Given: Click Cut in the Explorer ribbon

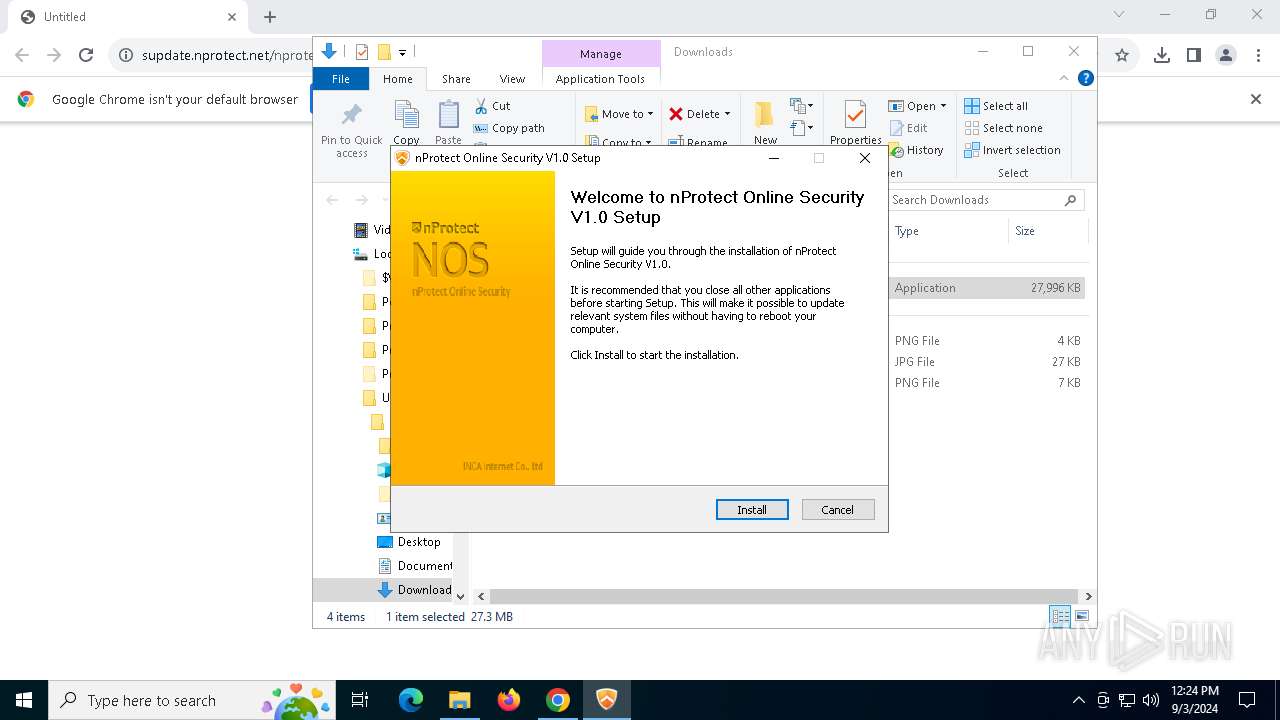Looking at the screenshot, I should tap(492, 106).
